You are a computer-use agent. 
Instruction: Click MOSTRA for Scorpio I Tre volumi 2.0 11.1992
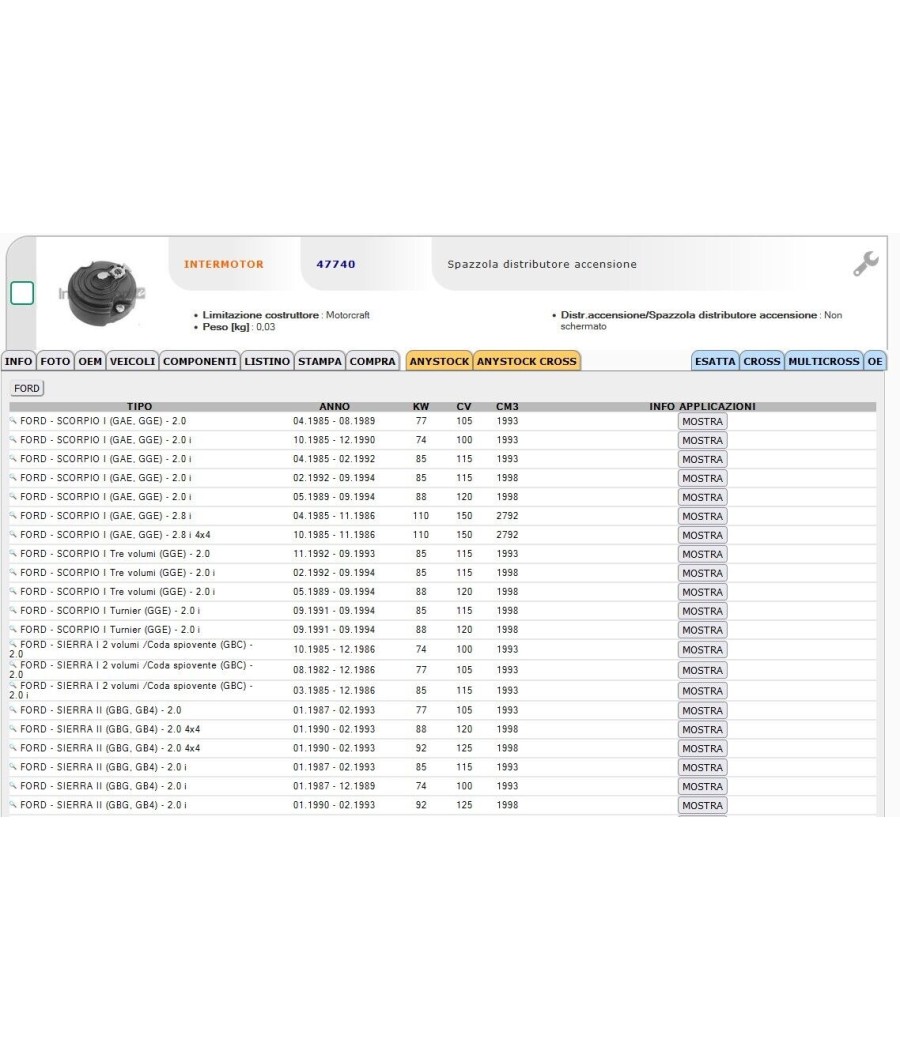pos(702,554)
